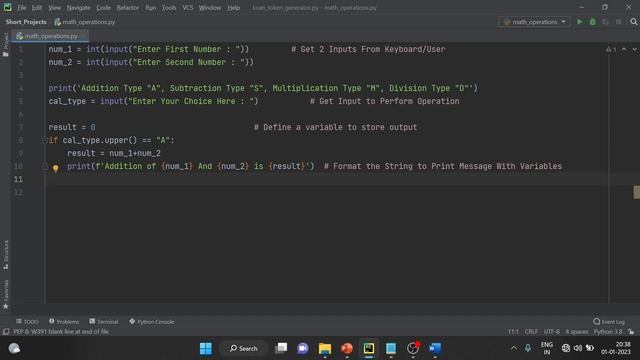640x360 pixels.
Task: Toggle the fold end marker on line 10
Action: pos(44,166)
